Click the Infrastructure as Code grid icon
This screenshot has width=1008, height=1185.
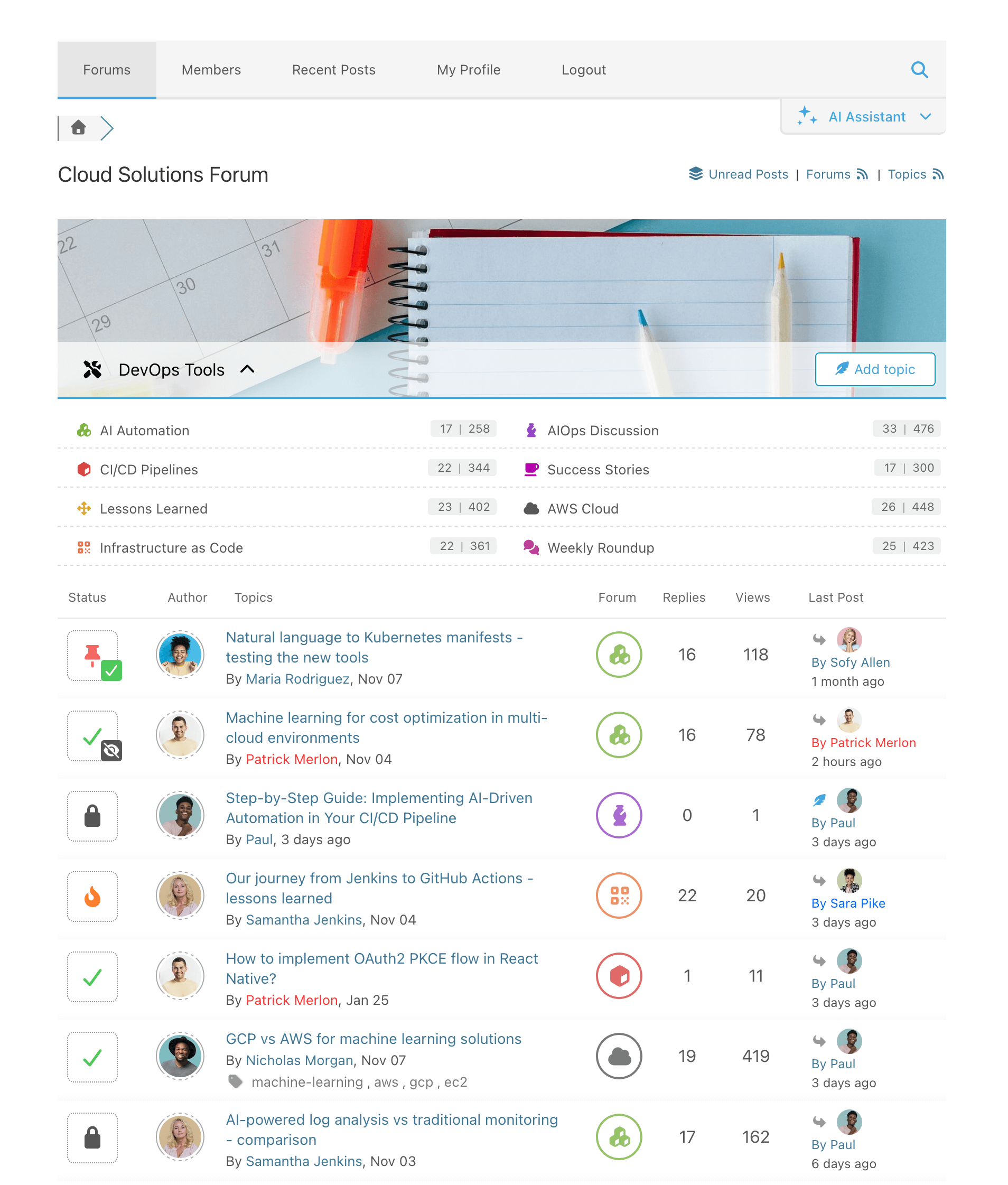85,547
